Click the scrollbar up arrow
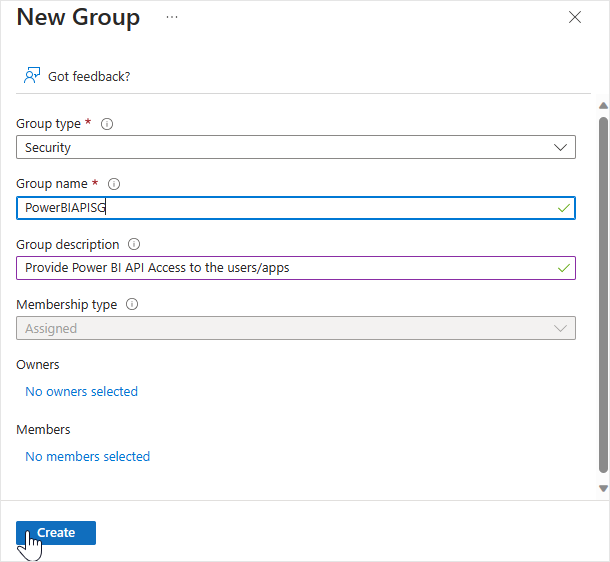610x562 pixels. [x=602, y=105]
